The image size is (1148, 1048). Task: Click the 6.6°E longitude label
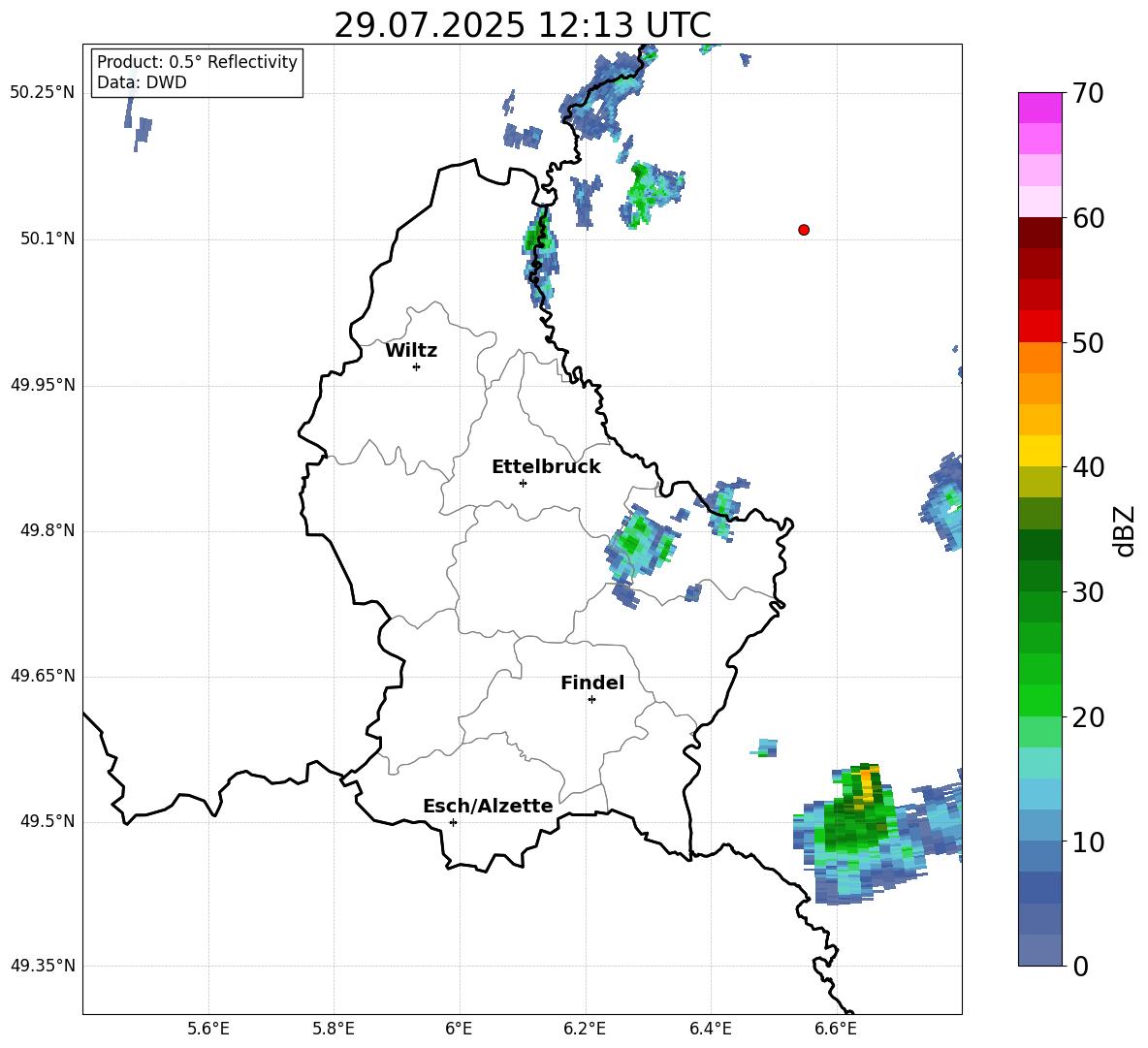[x=836, y=1030]
